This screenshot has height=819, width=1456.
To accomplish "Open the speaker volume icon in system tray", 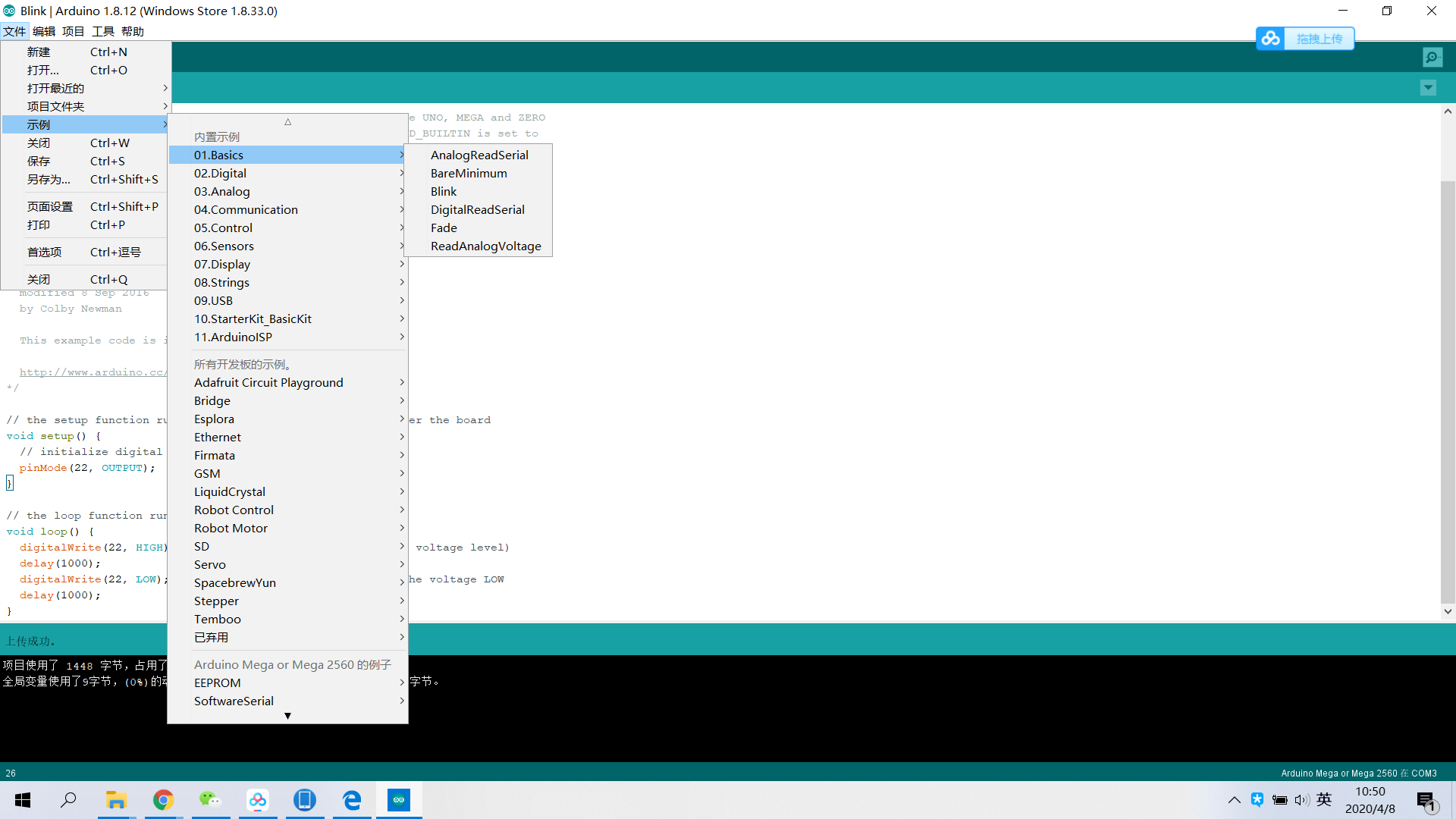I will [x=1302, y=800].
